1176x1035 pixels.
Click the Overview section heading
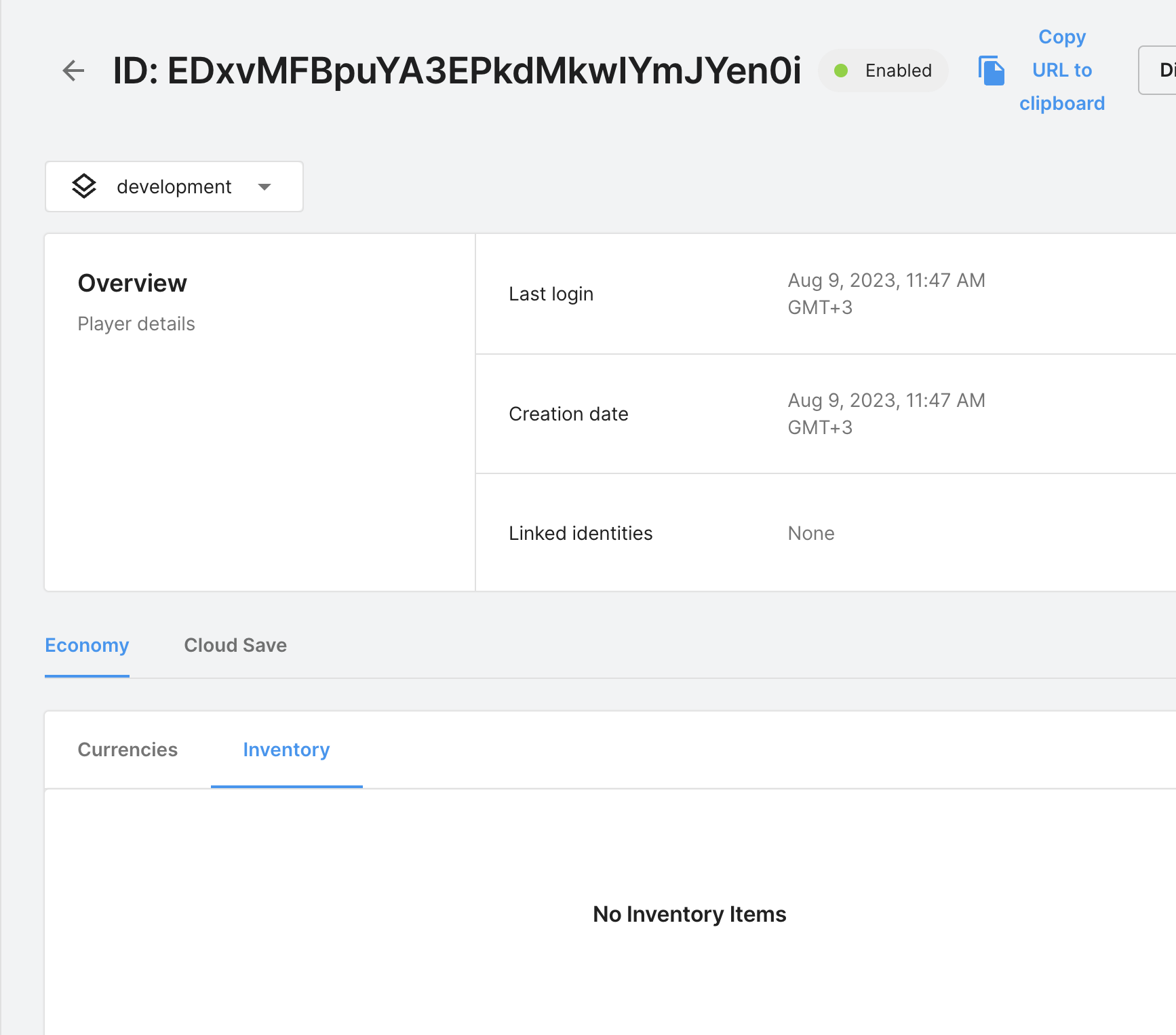(132, 283)
